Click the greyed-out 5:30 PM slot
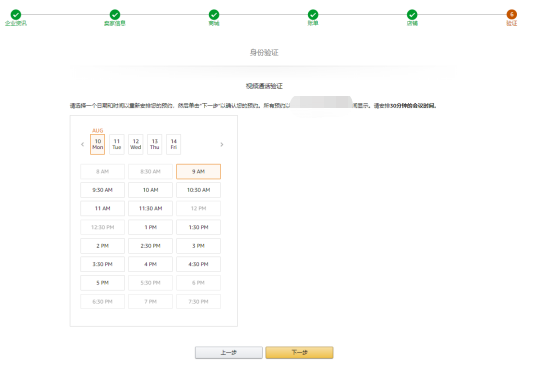This screenshot has width=553, height=371. click(151, 283)
